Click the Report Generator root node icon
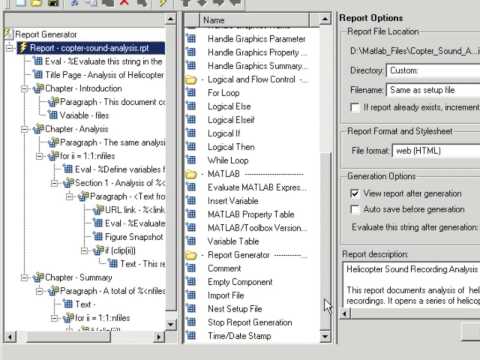 8,34
